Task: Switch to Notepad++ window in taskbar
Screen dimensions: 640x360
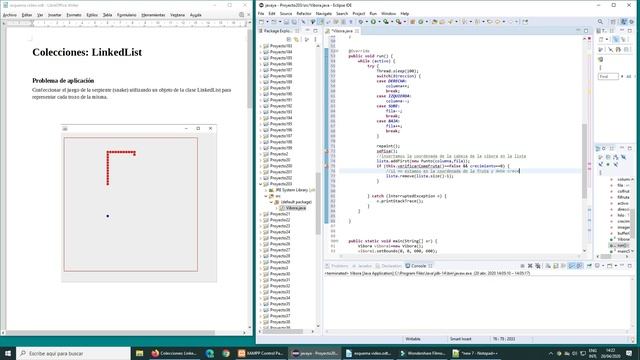Action: (x=475, y=353)
